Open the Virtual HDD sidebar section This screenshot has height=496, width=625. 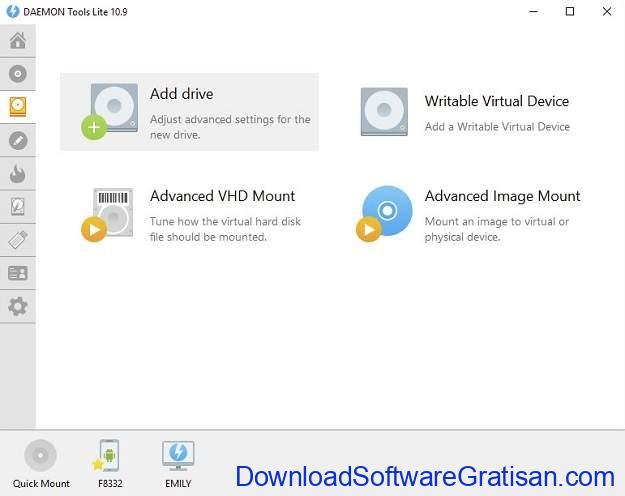pyautogui.click(x=18, y=207)
